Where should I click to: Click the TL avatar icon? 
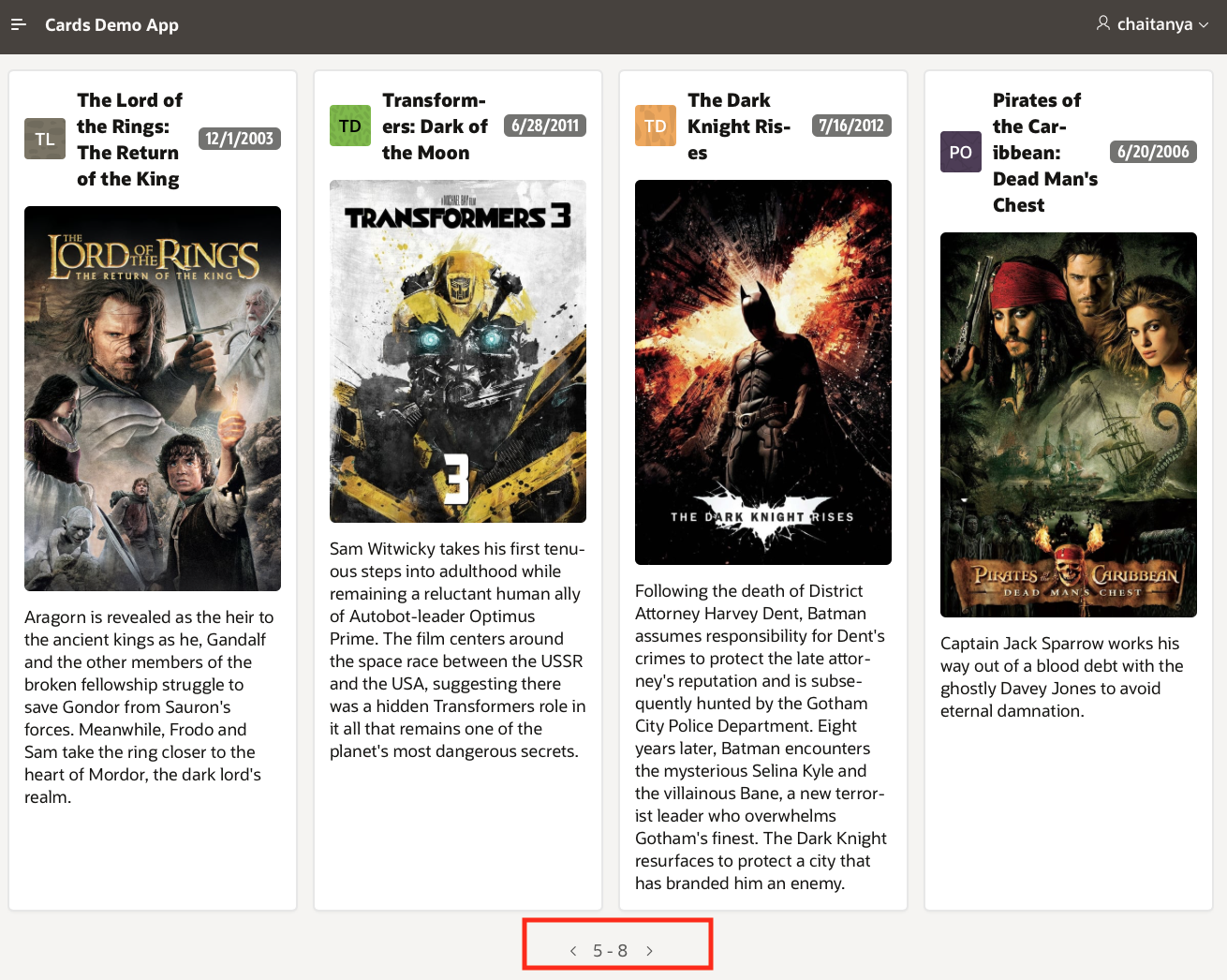[45, 139]
